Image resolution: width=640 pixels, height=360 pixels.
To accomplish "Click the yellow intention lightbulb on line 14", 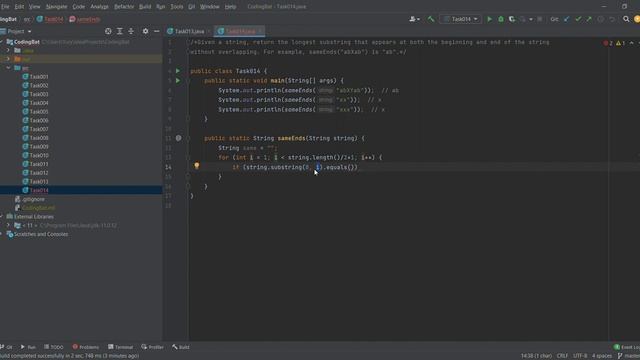I will click(x=197, y=166).
